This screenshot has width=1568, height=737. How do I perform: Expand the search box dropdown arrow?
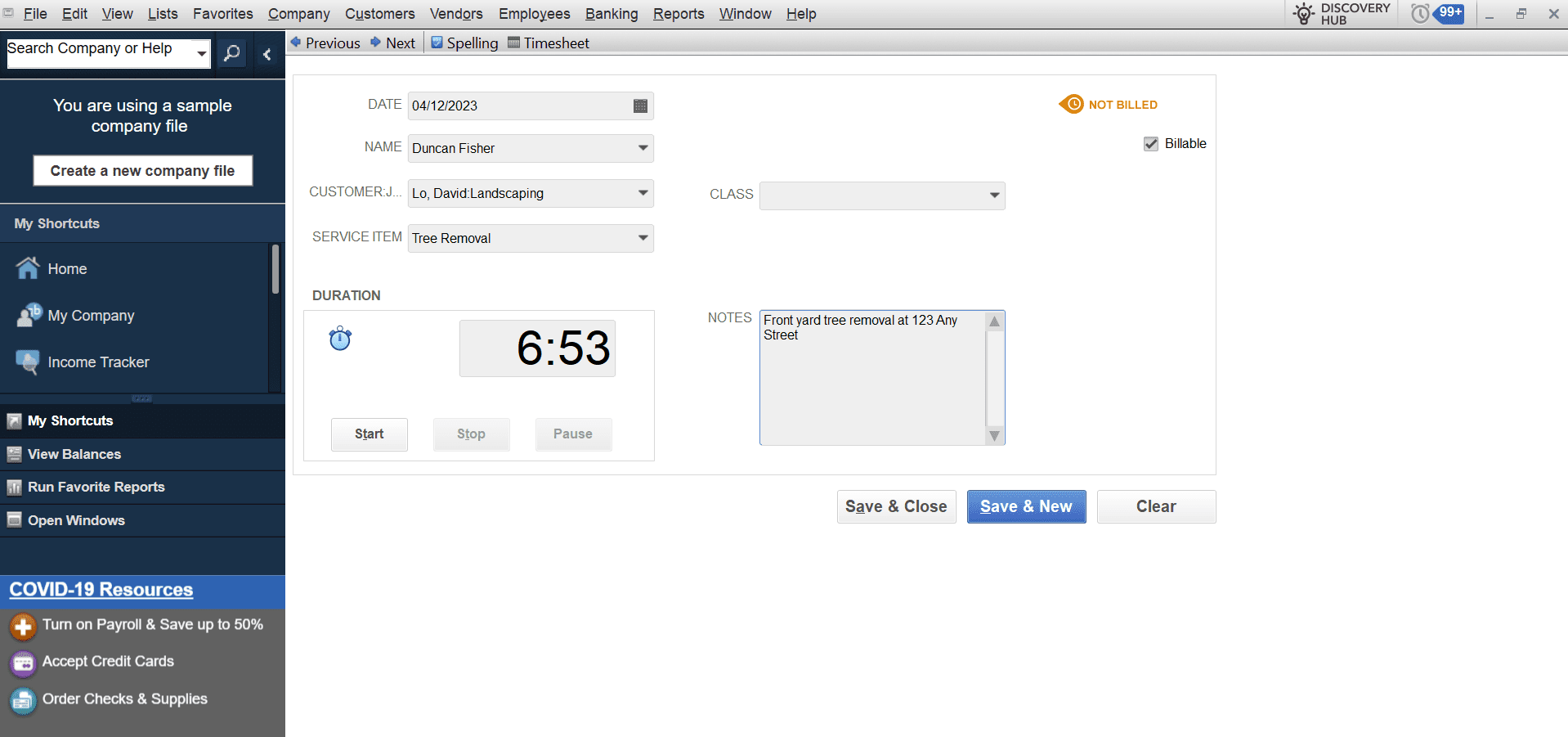pos(201,54)
